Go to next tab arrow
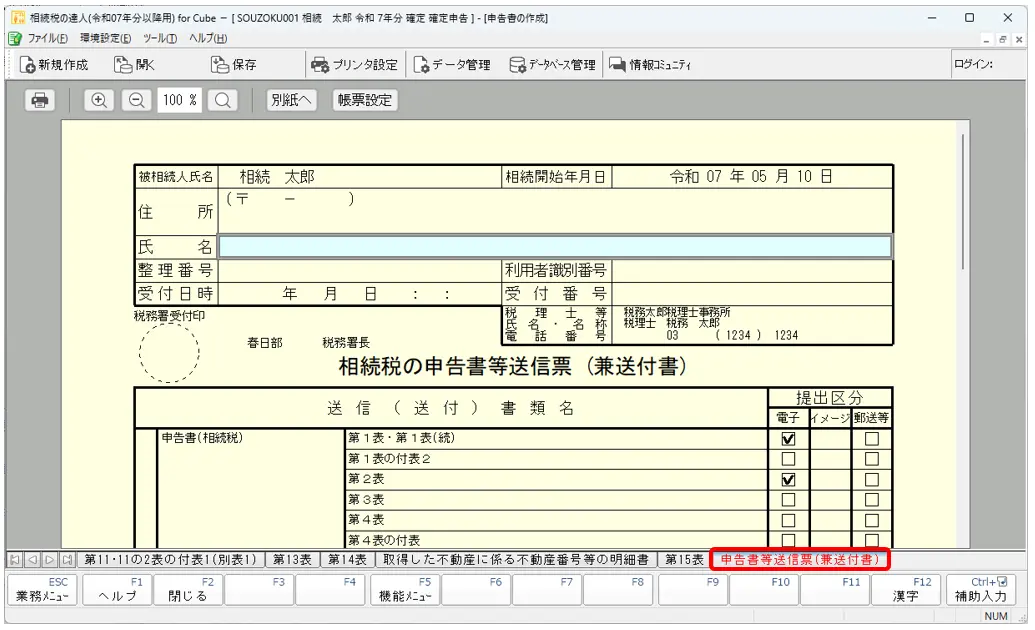Image resolution: width=1035 pixels, height=630 pixels. [x=50, y=560]
